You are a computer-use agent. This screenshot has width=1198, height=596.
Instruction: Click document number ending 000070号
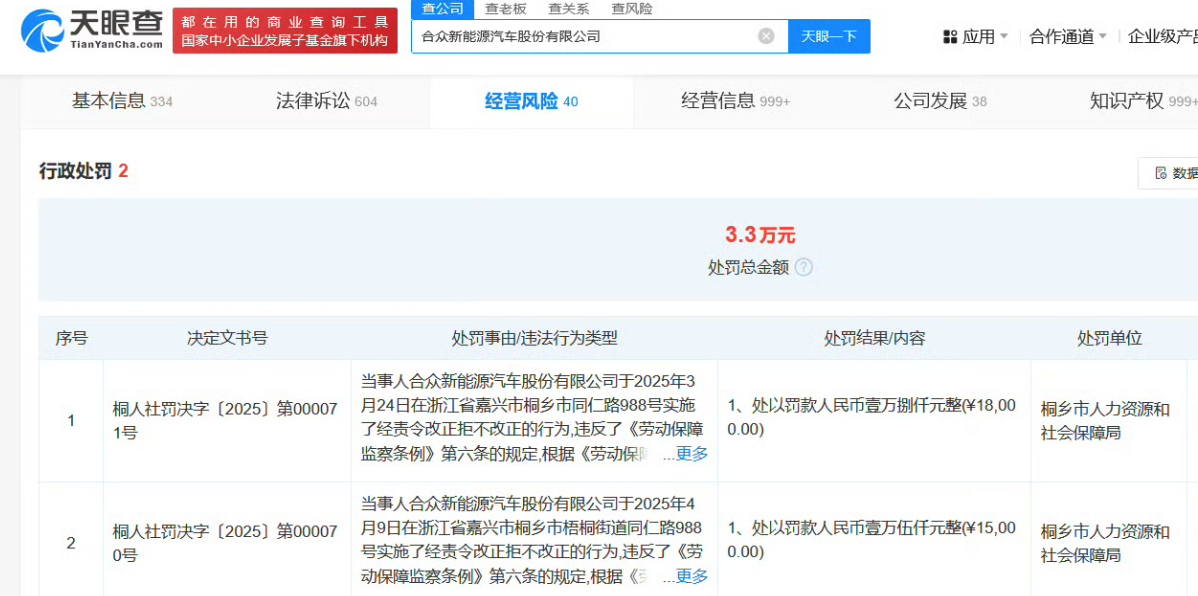click(x=225, y=543)
